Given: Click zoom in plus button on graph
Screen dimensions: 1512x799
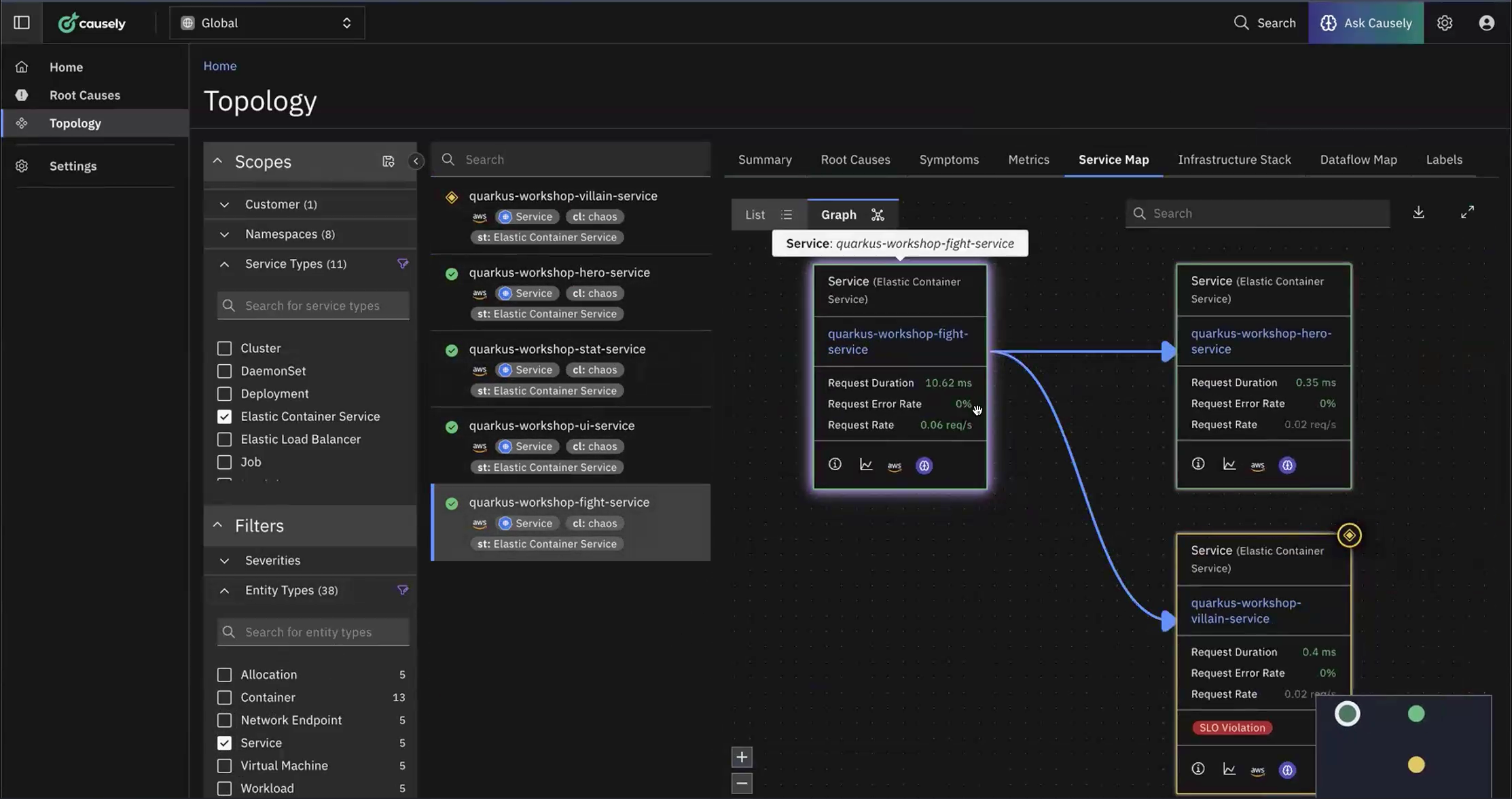Looking at the screenshot, I should pos(742,757).
